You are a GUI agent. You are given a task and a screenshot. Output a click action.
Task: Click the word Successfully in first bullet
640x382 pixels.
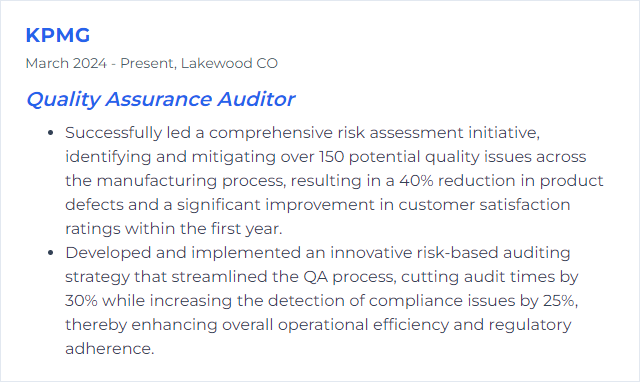pyautogui.click(x=113, y=133)
